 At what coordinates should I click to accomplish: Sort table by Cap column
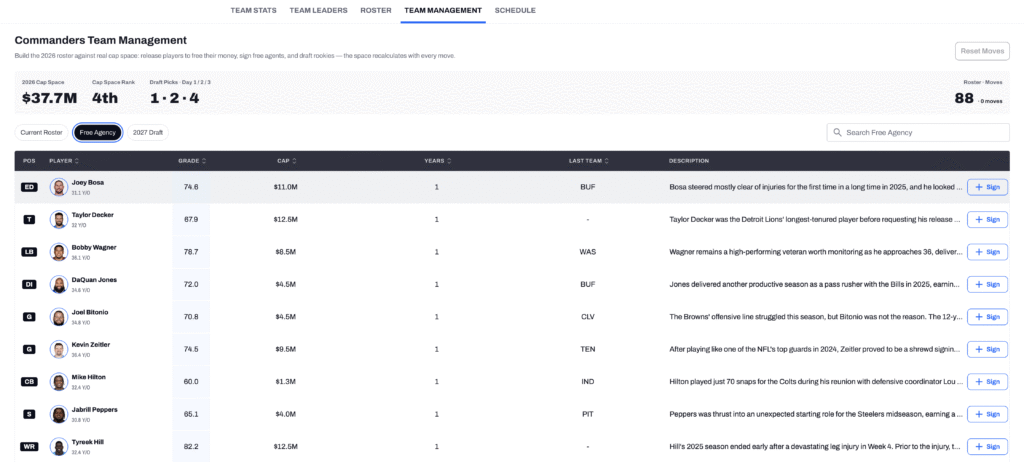(x=285, y=161)
